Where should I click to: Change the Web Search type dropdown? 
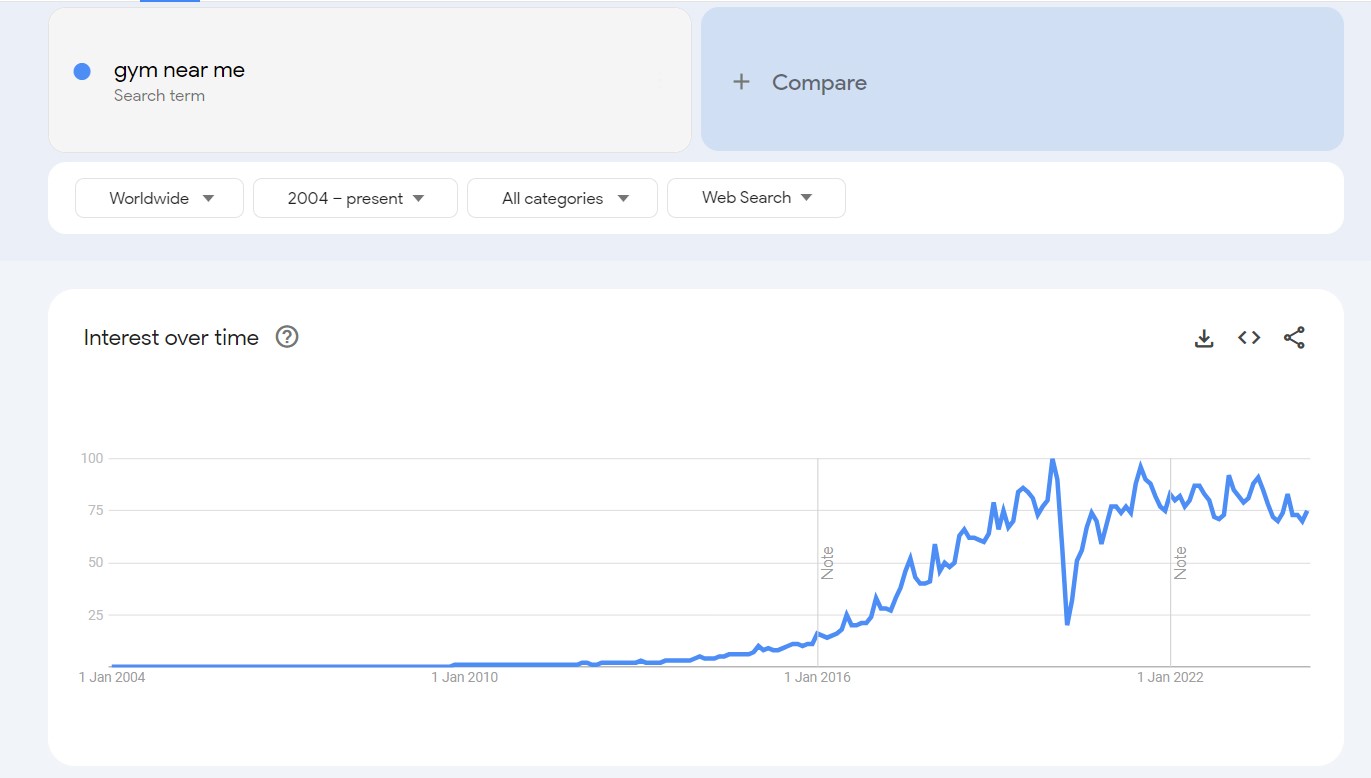click(x=756, y=198)
